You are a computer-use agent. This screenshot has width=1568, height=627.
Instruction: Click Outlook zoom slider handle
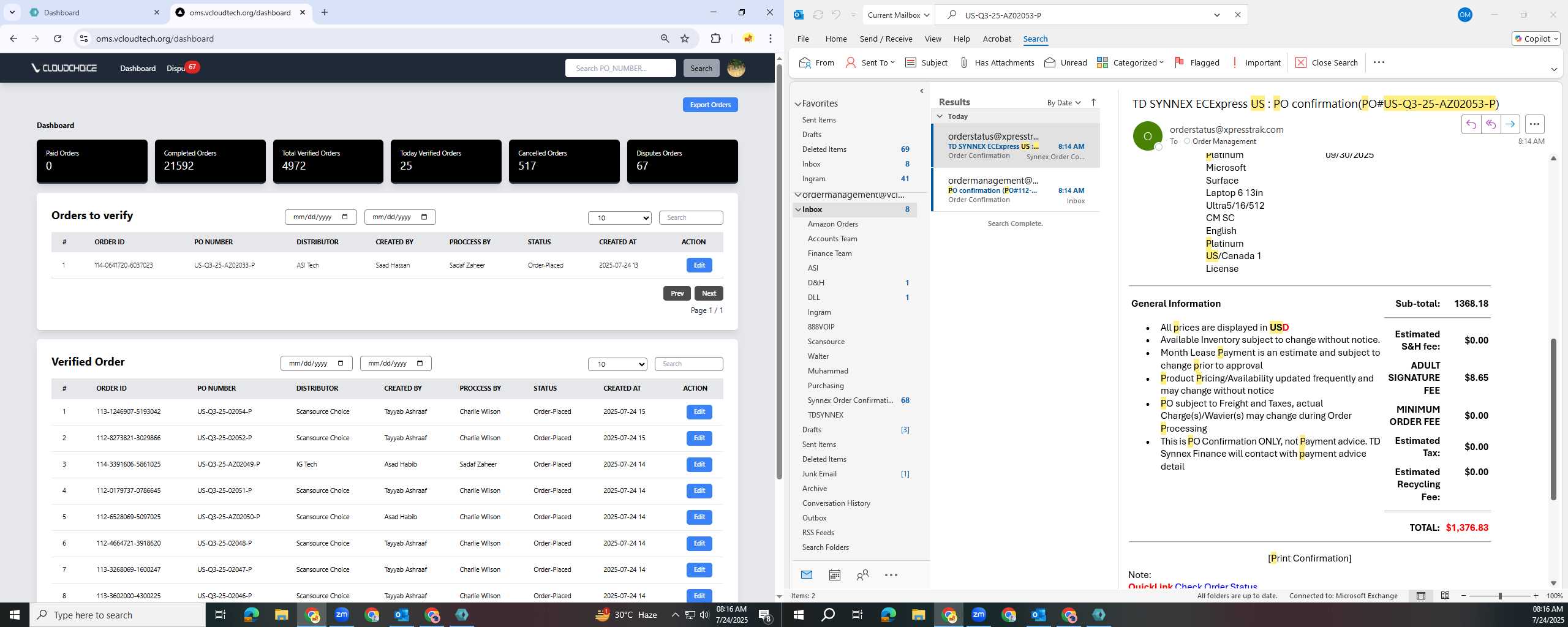[x=1500, y=596]
